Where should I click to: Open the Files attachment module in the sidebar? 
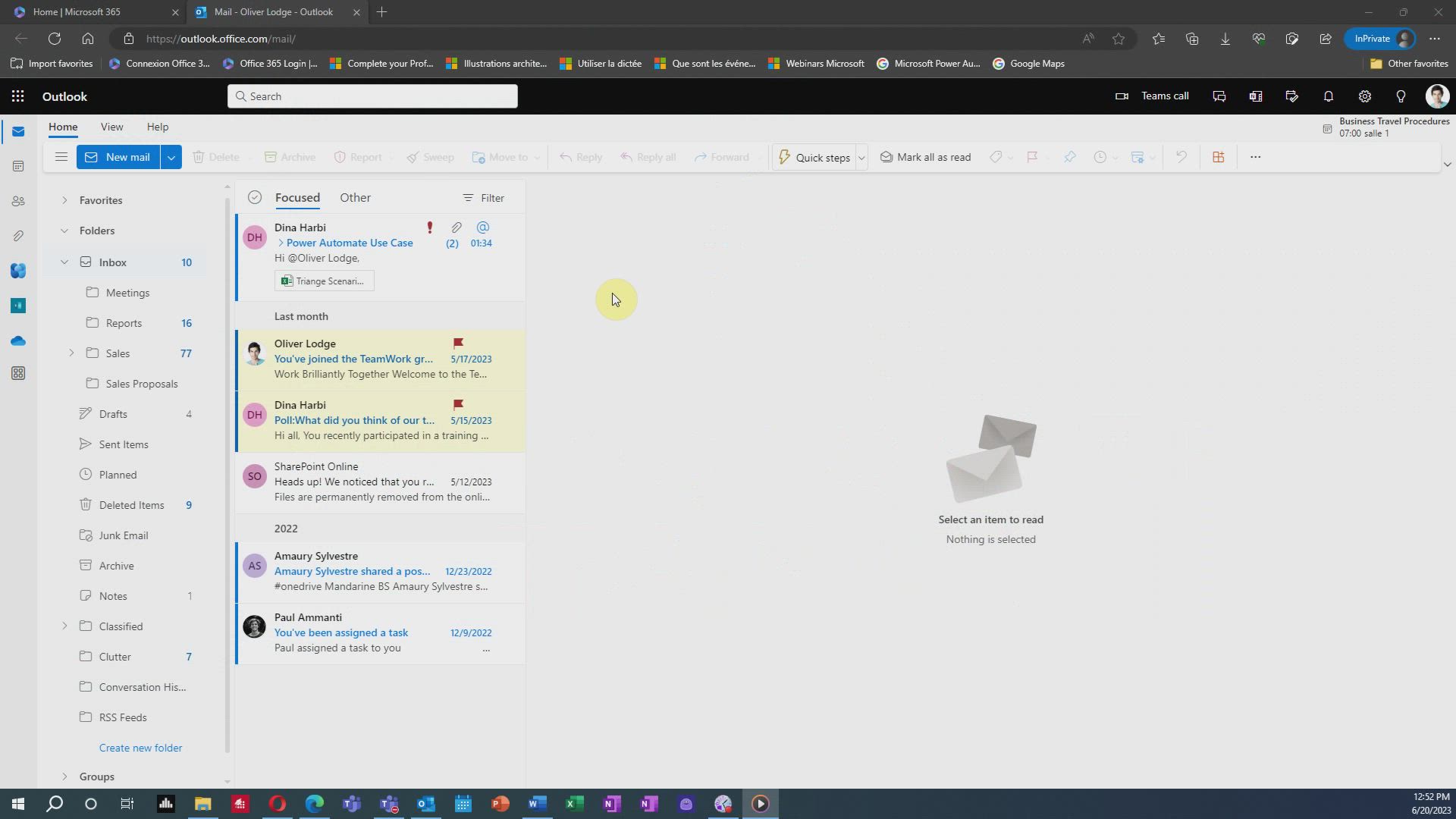(18, 236)
